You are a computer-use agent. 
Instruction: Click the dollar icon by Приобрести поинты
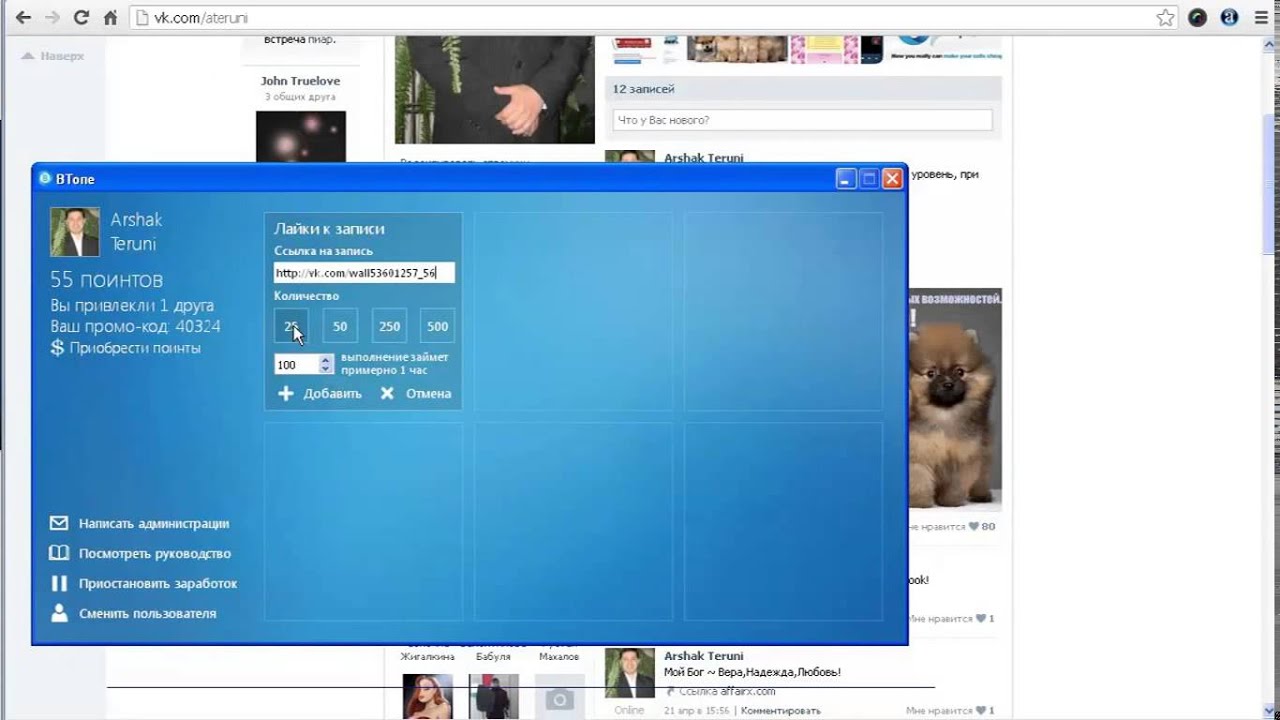[57, 348]
